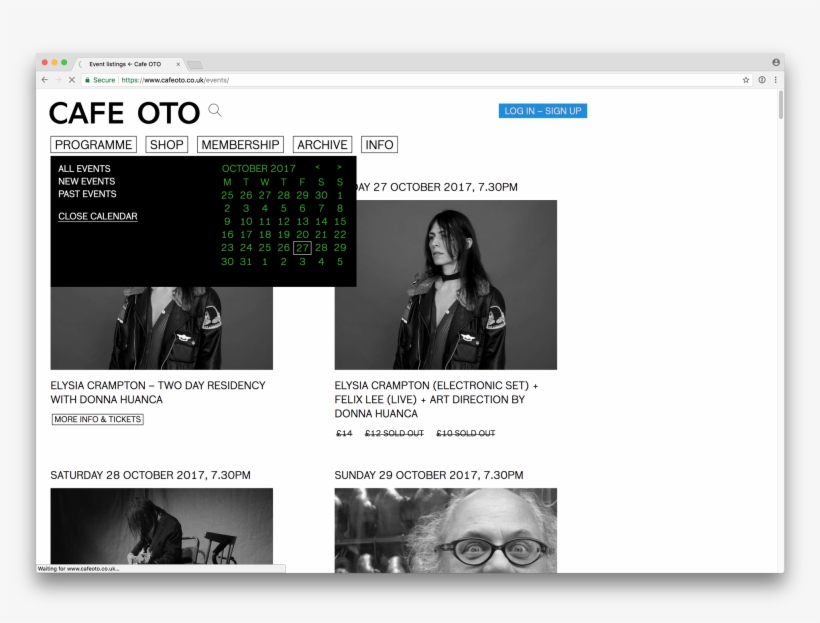Click the CAFE OTO logo
Viewport: 820px width, 623px height.
point(124,113)
